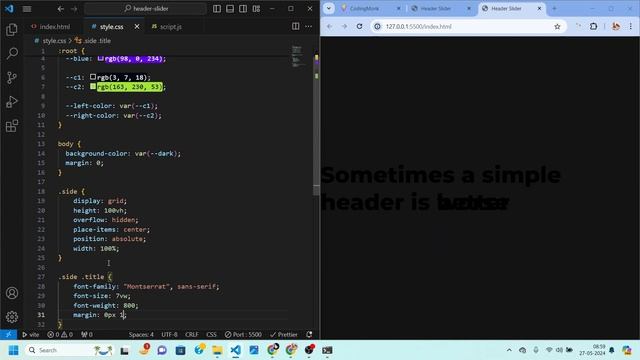The width and height of the screenshot is (640, 360).
Task: Open the Windows Start menu
Action: click(13, 350)
